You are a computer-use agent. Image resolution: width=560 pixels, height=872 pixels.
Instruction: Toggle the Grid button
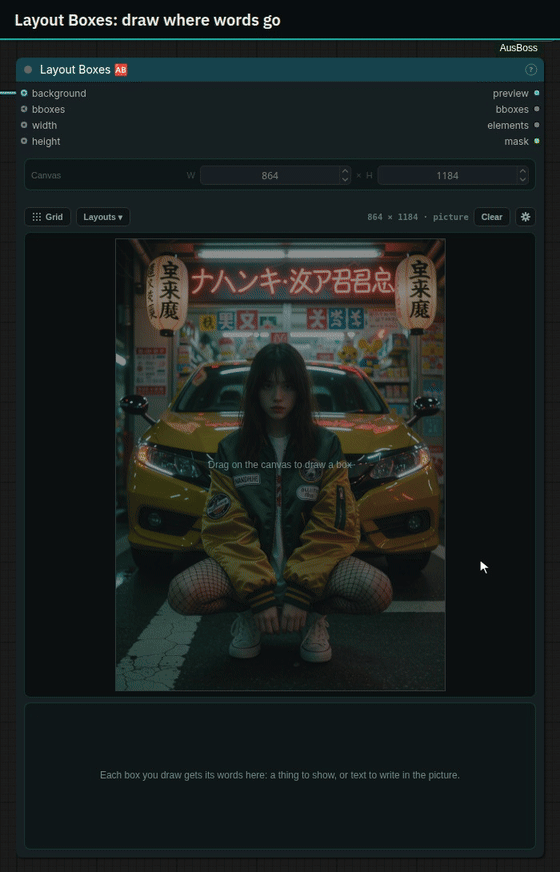pyautogui.click(x=47, y=217)
